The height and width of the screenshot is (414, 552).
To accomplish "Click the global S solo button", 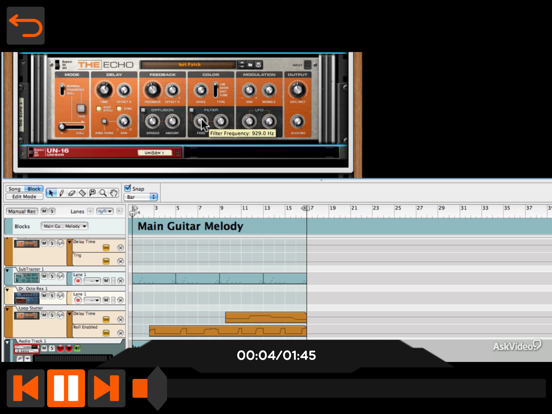I will click(52, 211).
